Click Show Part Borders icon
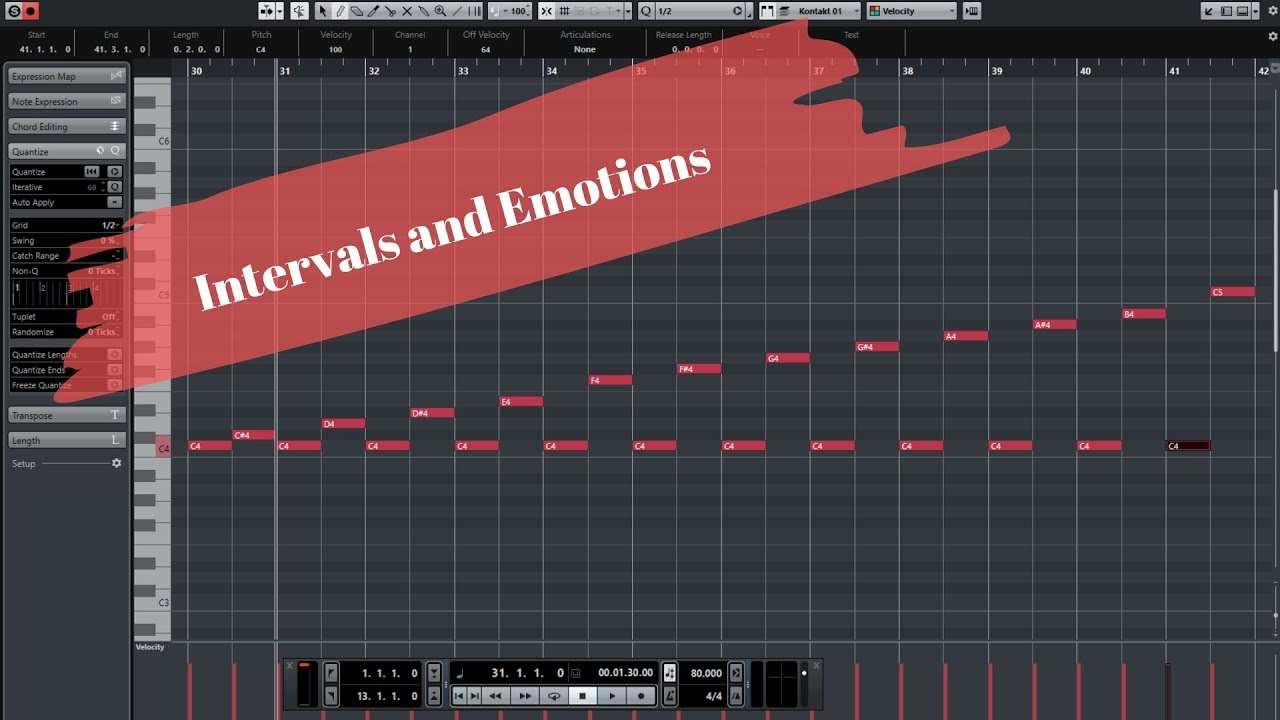1280x720 pixels. point(767,11)
